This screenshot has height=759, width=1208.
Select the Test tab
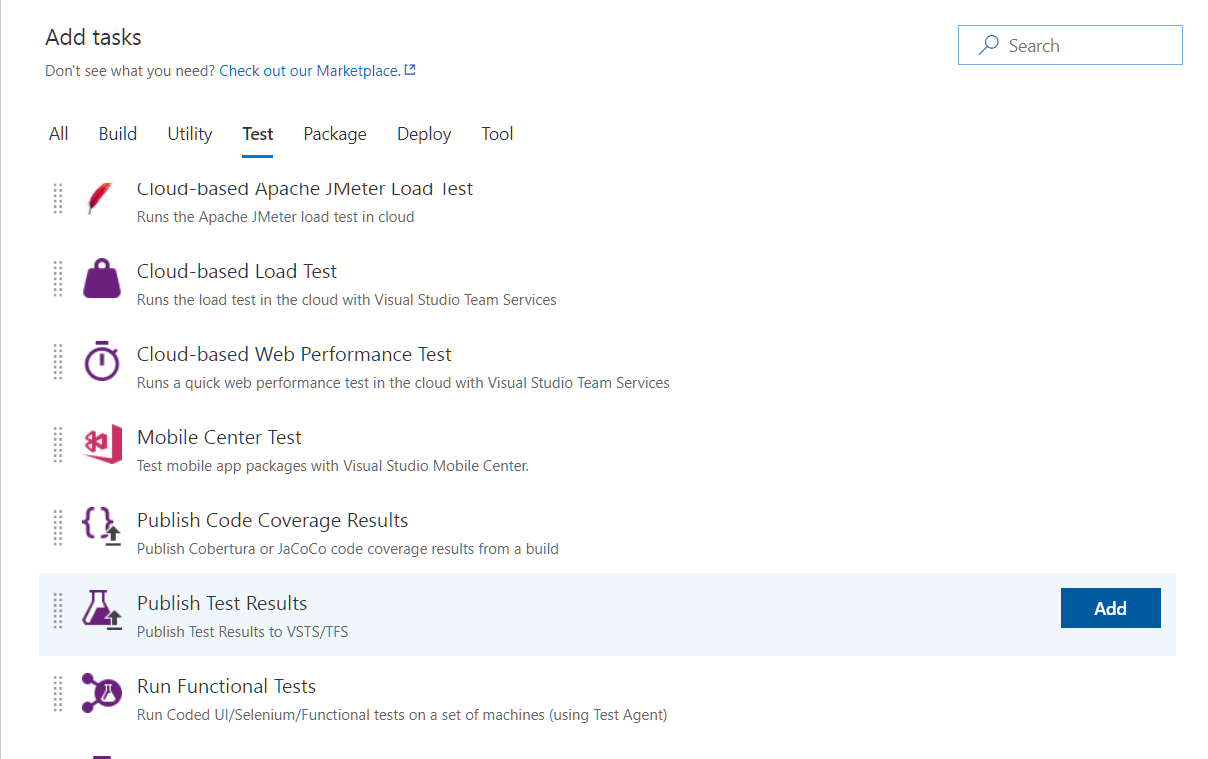pos(258,134)
